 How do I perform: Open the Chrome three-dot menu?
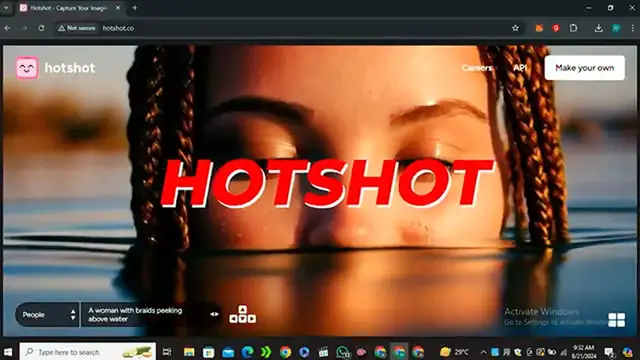[633, 28]
